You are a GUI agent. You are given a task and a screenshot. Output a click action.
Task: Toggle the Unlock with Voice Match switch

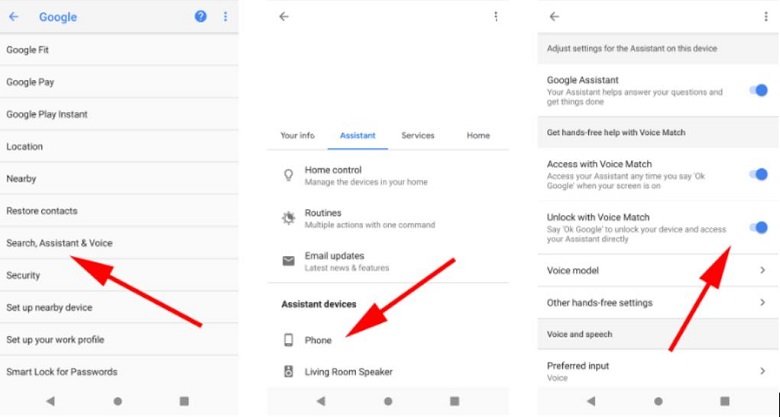click(758, 228)
